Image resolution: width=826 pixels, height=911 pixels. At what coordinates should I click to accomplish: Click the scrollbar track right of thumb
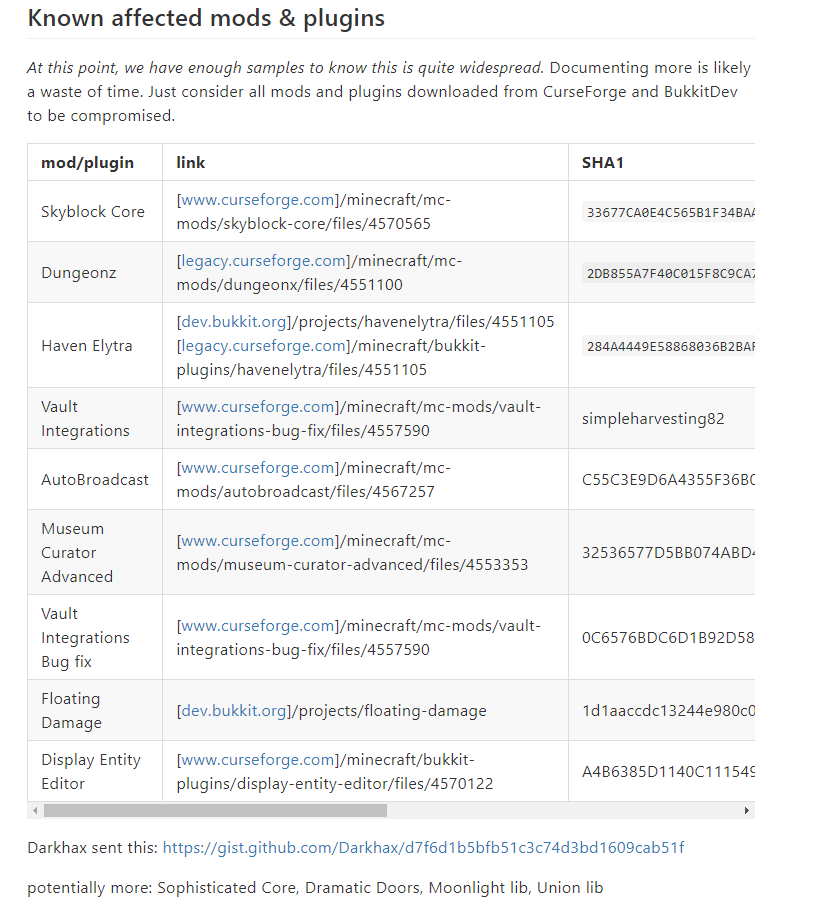[x=563, y=810]
